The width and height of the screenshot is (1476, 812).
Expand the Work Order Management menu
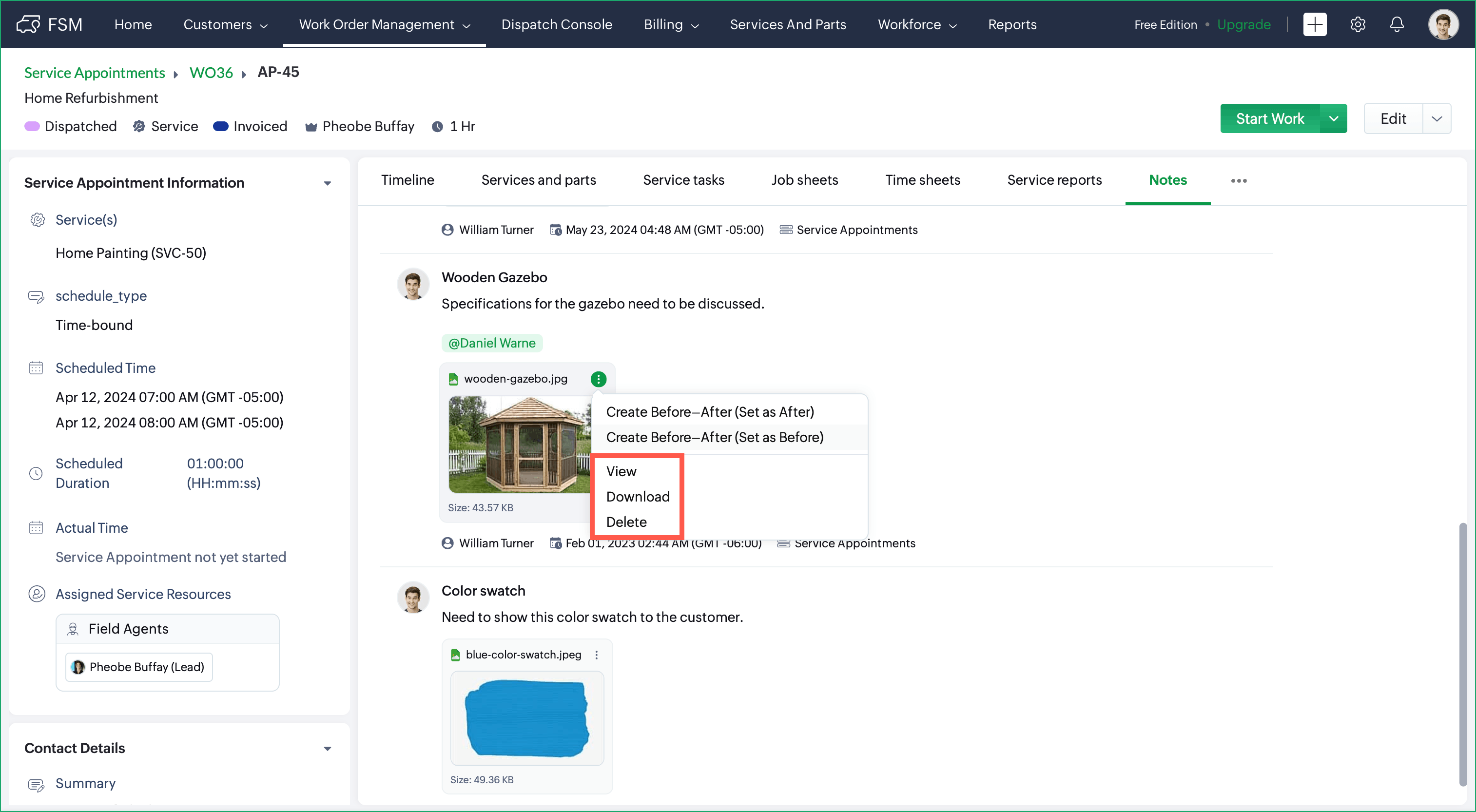(384, 25)
